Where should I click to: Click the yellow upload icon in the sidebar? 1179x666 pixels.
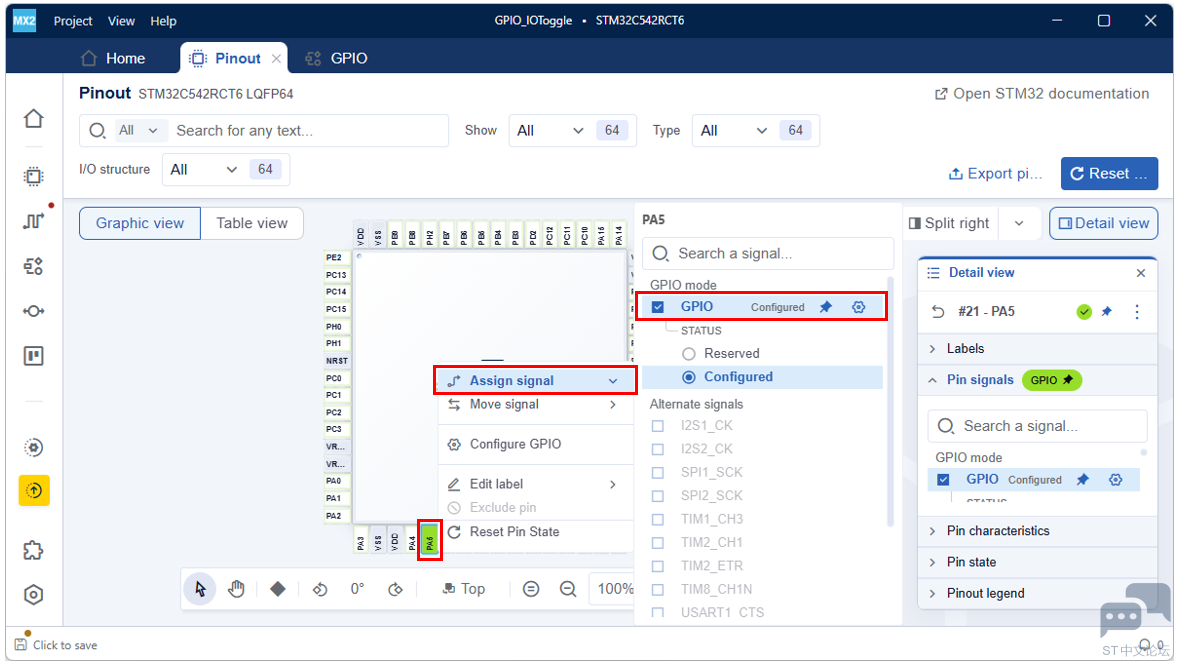[34, 491]
